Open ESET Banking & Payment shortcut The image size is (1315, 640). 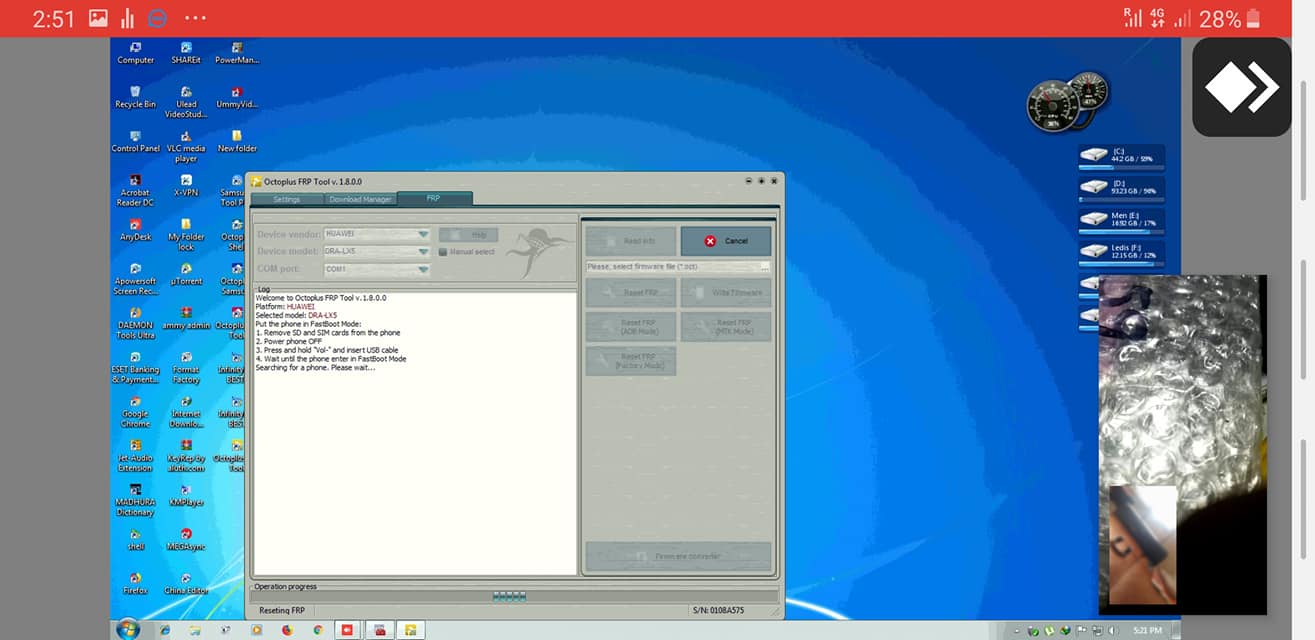click(135, 367)
